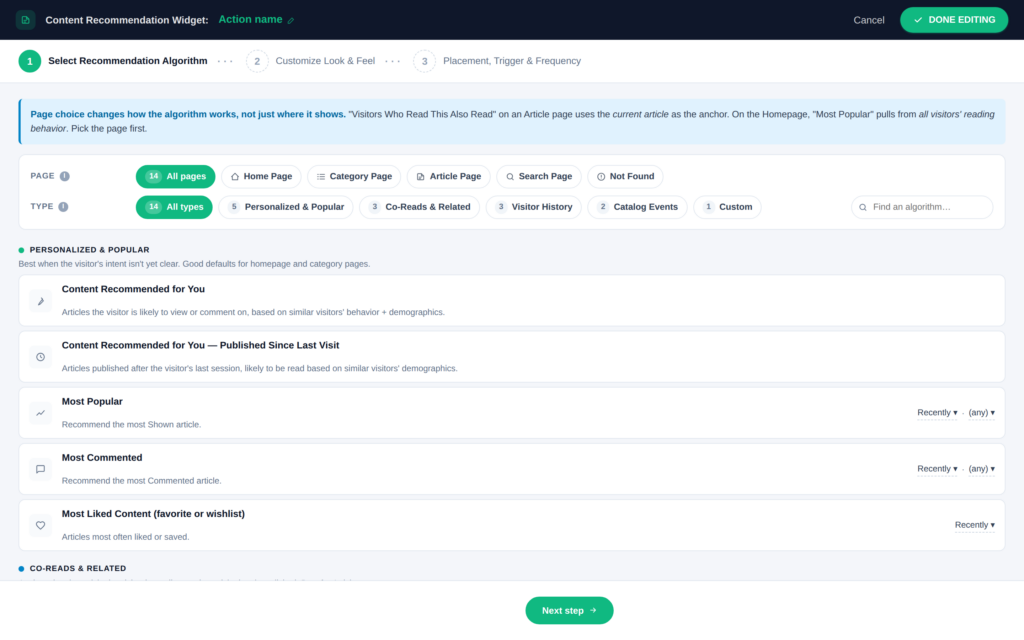This screenshot has width=1024, height=640.
Task: Select the Content Recommended for You algorithm
Action: coord(512,301)
